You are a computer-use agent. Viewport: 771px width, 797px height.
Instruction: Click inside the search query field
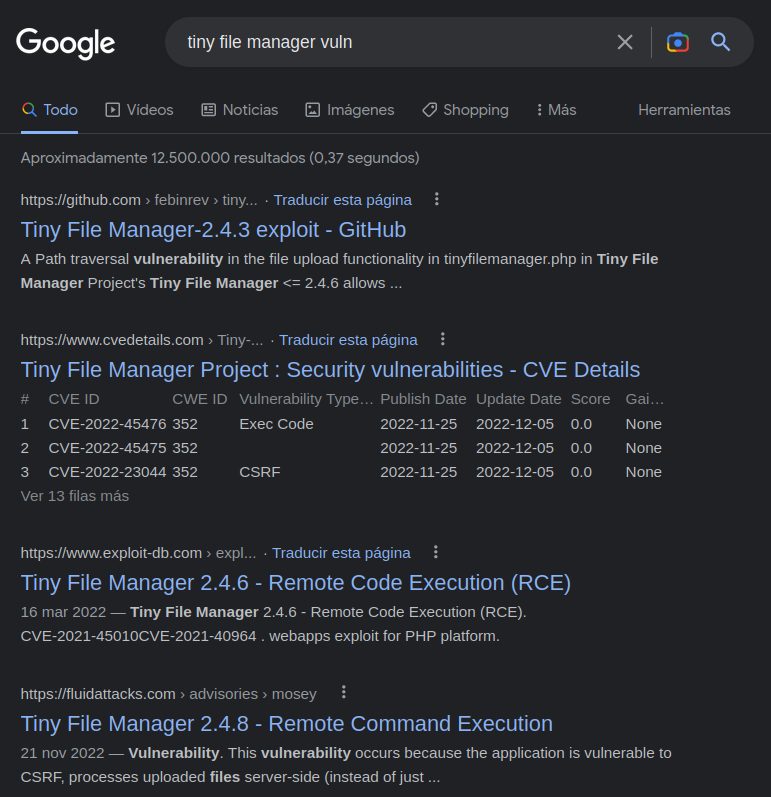point(391,42)
